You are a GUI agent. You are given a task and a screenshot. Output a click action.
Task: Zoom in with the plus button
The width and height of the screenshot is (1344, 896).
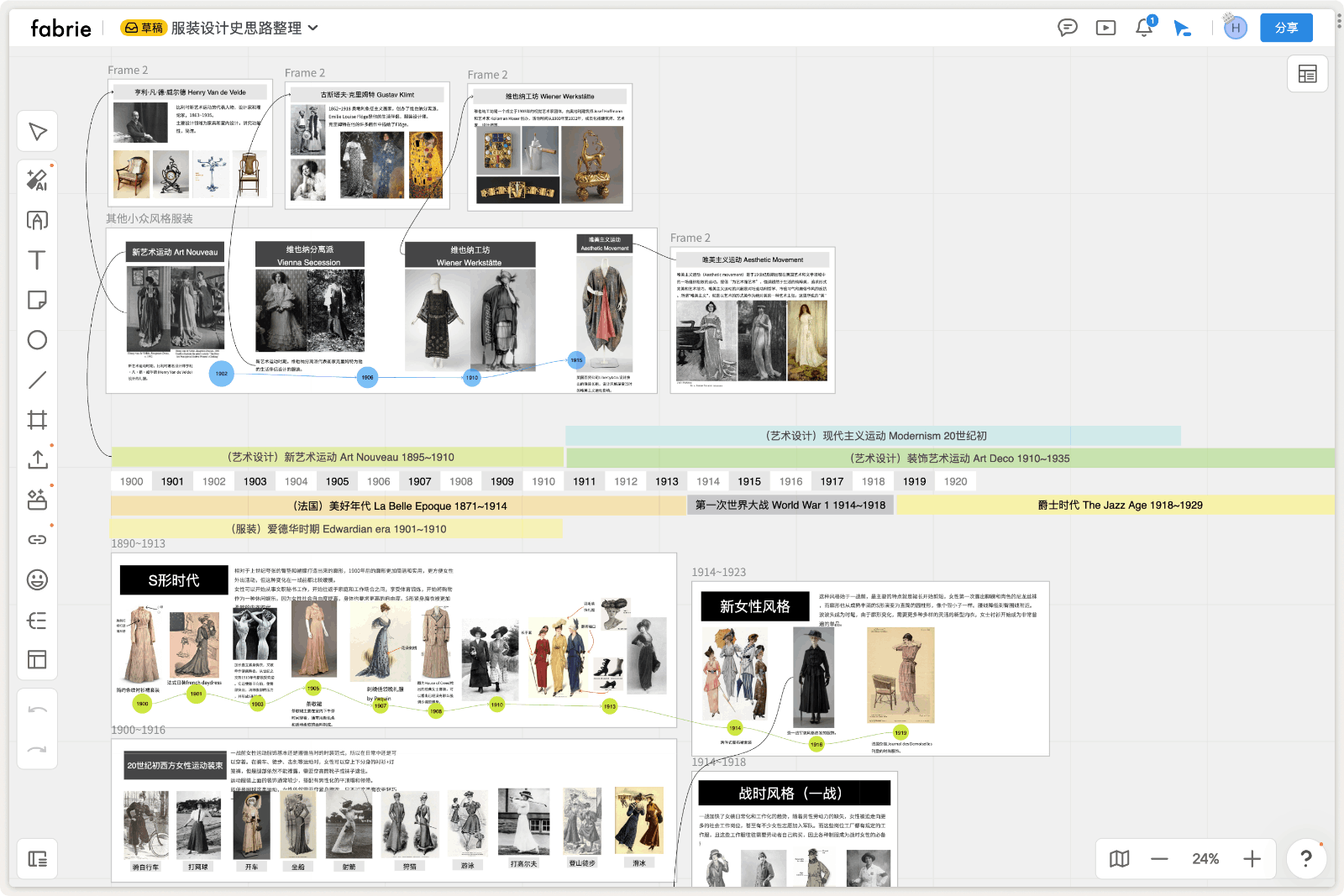pyautogui.click(x=1252, y=858)
